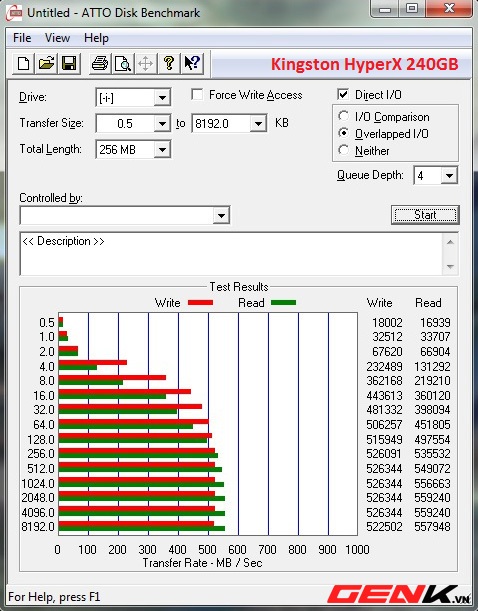
Task: Click the Transfer Rate - MB / Sec label
Action: [202, 563]
